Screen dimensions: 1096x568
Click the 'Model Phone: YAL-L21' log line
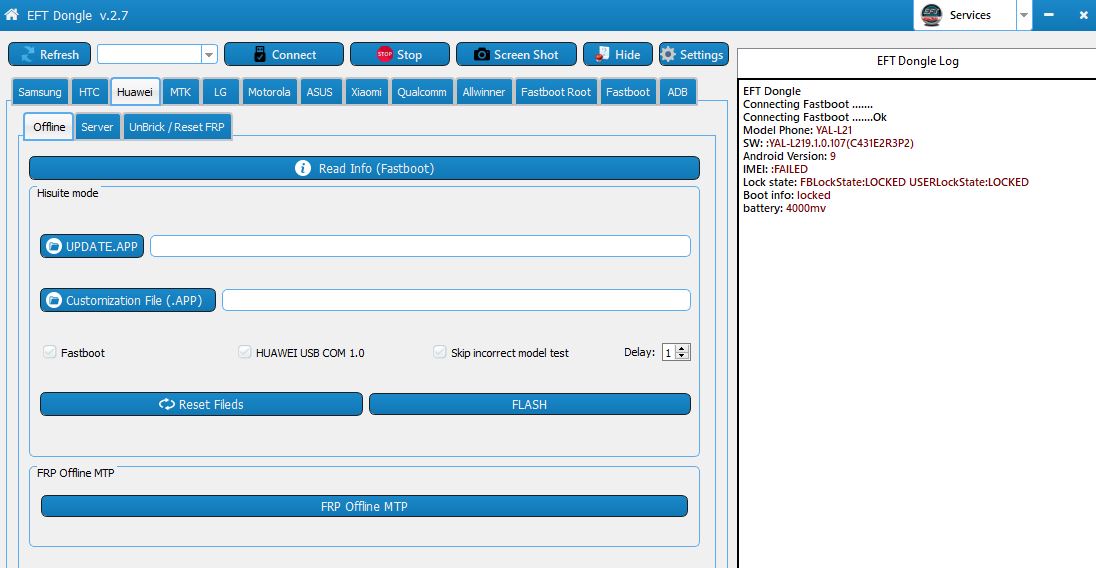798,130
